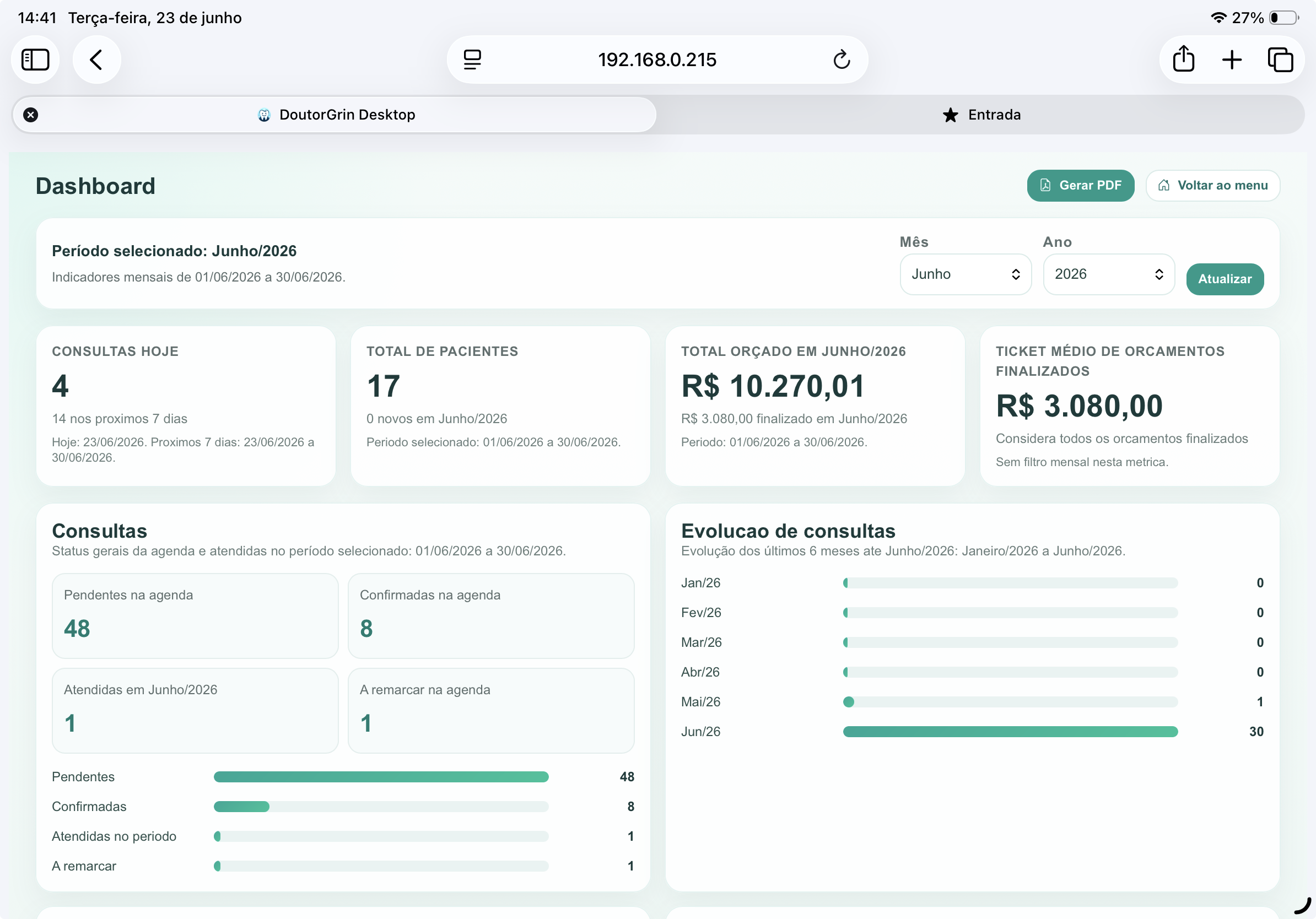Viewport: 1316px width, 919px height.
Task: Click the home icon in Voltar ao menu
Action: (1163, 185)
